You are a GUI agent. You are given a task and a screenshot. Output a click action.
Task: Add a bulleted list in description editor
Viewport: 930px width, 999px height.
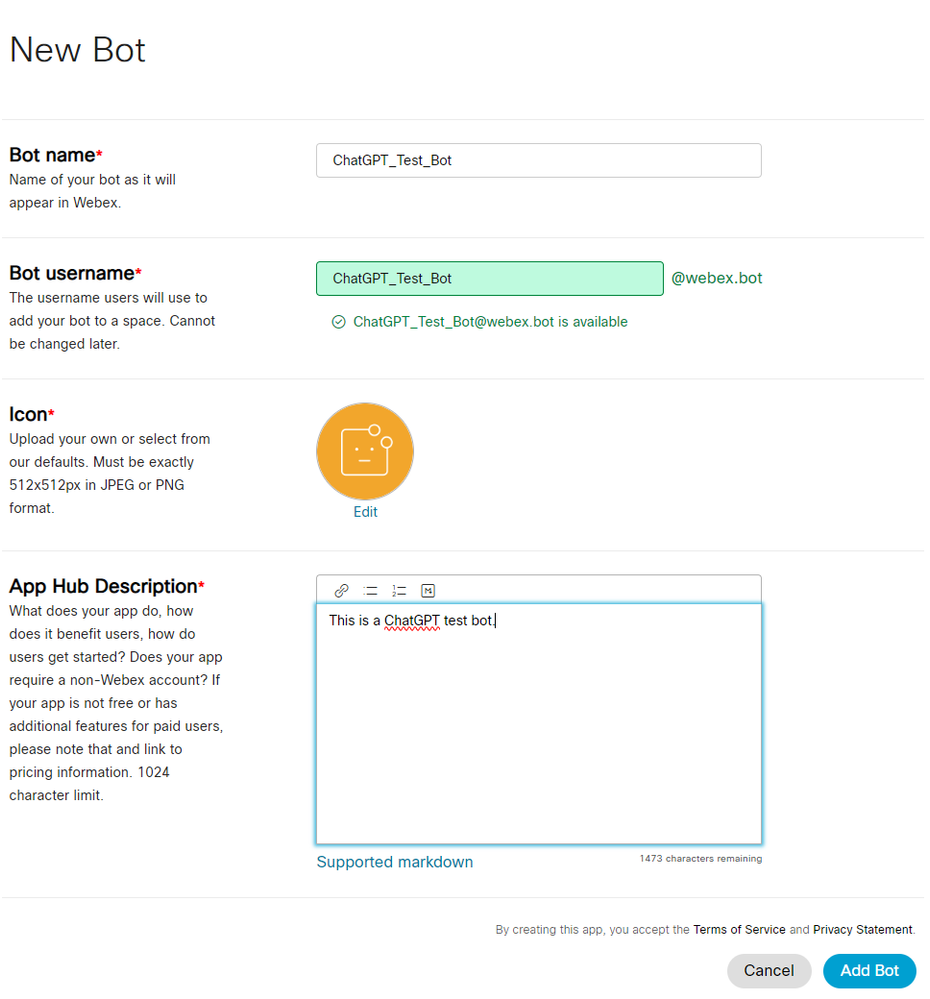coord(370,591)
